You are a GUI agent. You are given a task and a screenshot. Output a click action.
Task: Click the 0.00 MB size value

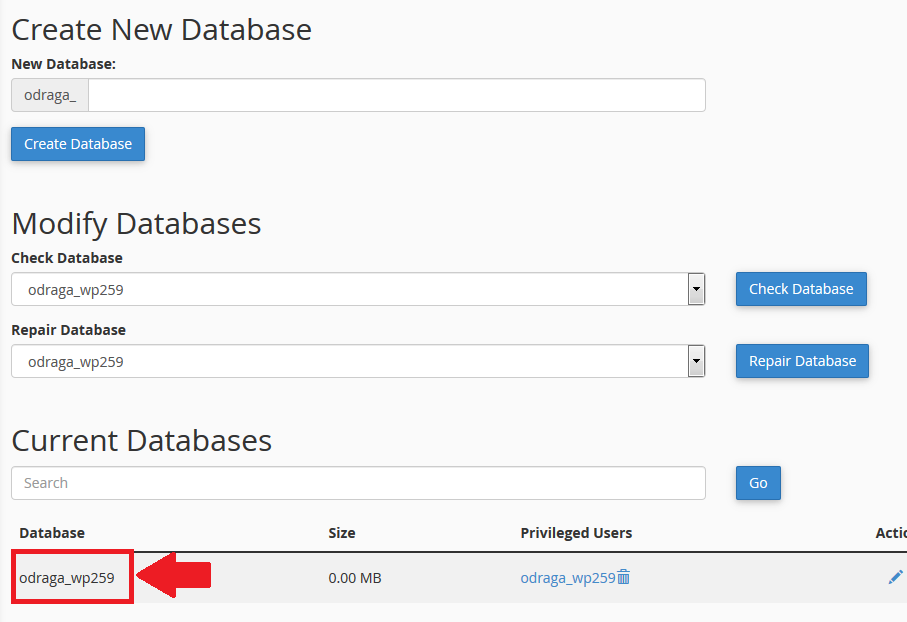click(x=355, y=577)
